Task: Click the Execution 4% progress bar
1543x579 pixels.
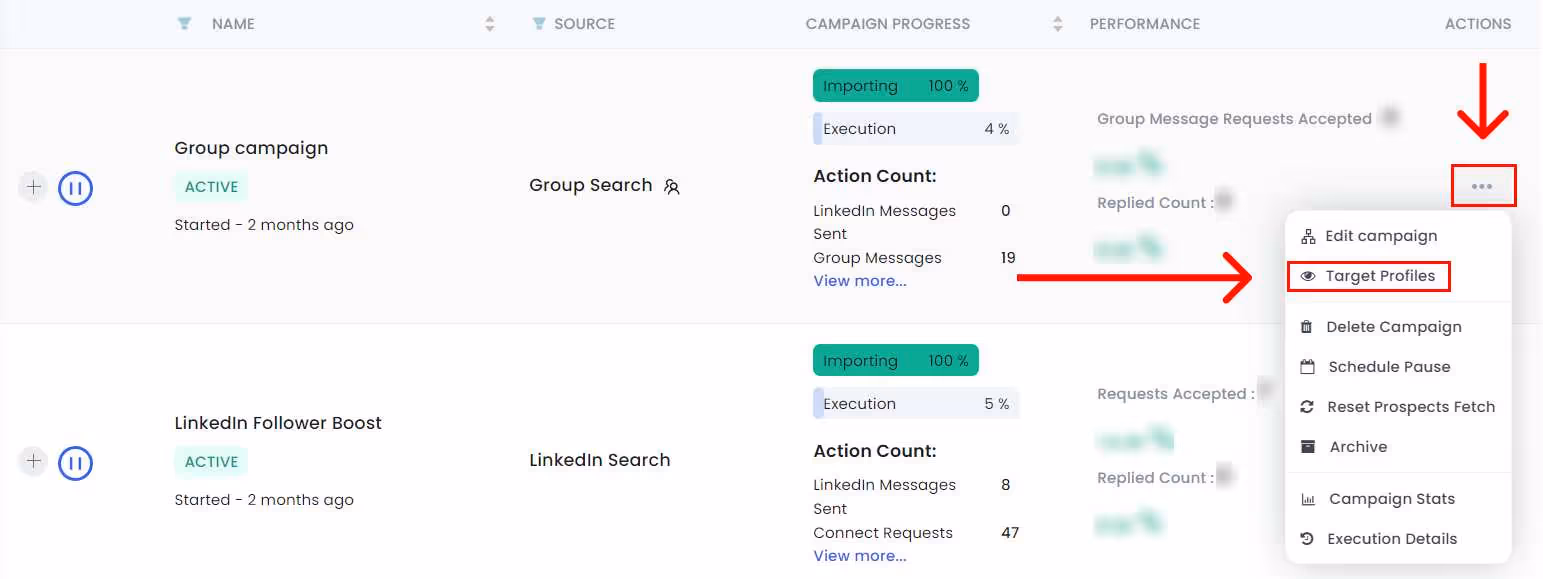Action: tap(915, 128)
